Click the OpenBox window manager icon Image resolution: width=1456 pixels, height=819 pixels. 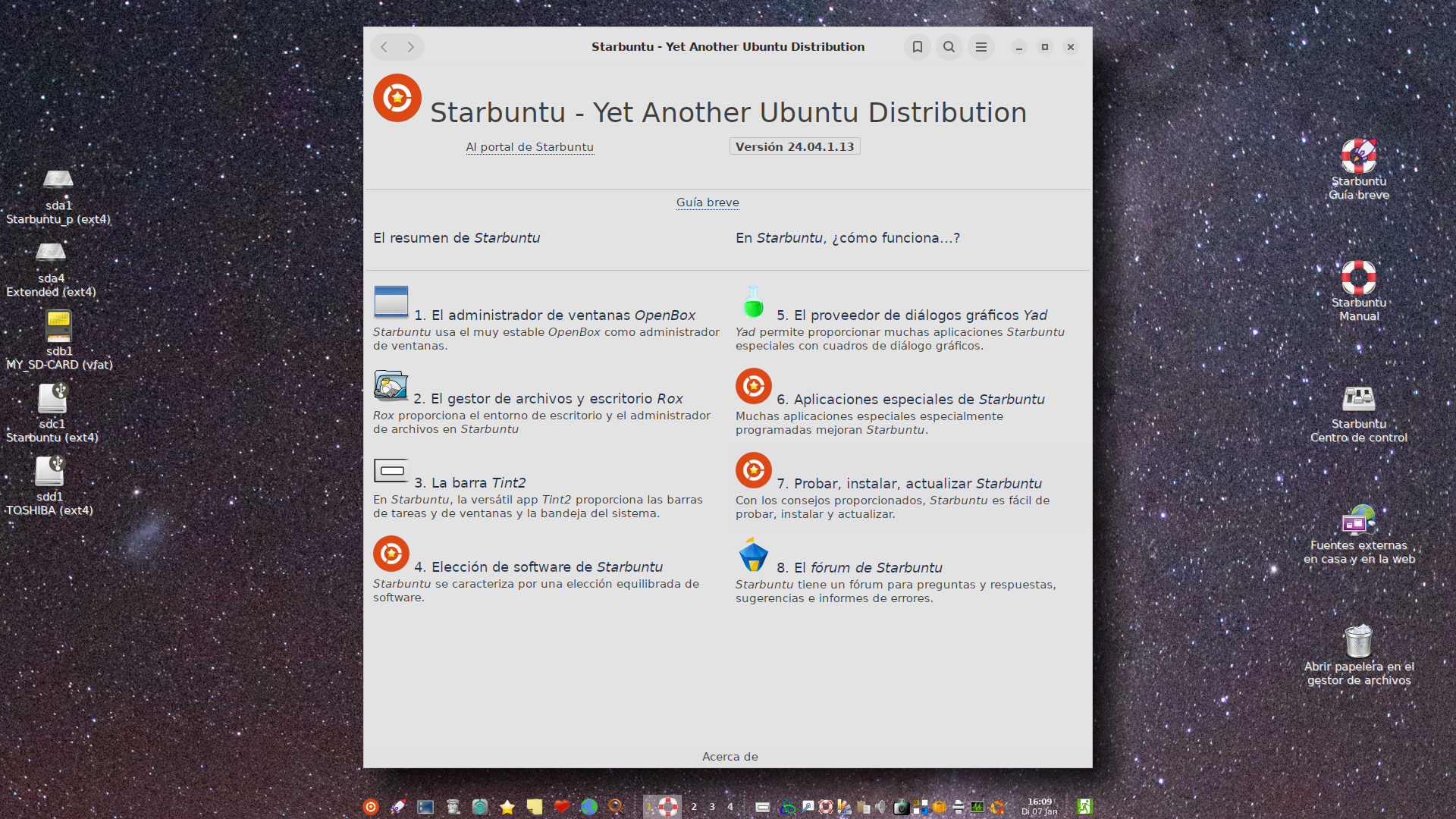click(x=391, y=302)
